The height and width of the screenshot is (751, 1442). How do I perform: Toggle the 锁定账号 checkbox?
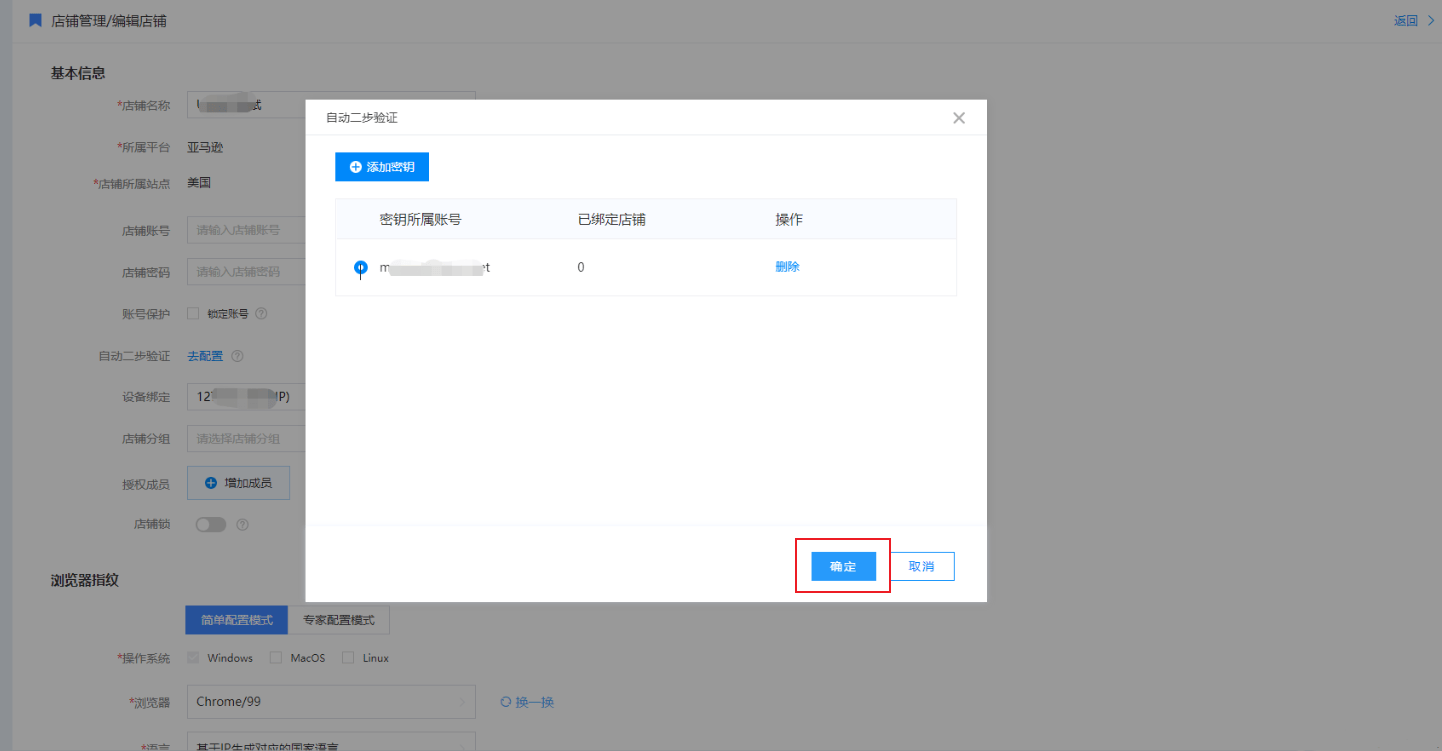[x=193, y=313]
